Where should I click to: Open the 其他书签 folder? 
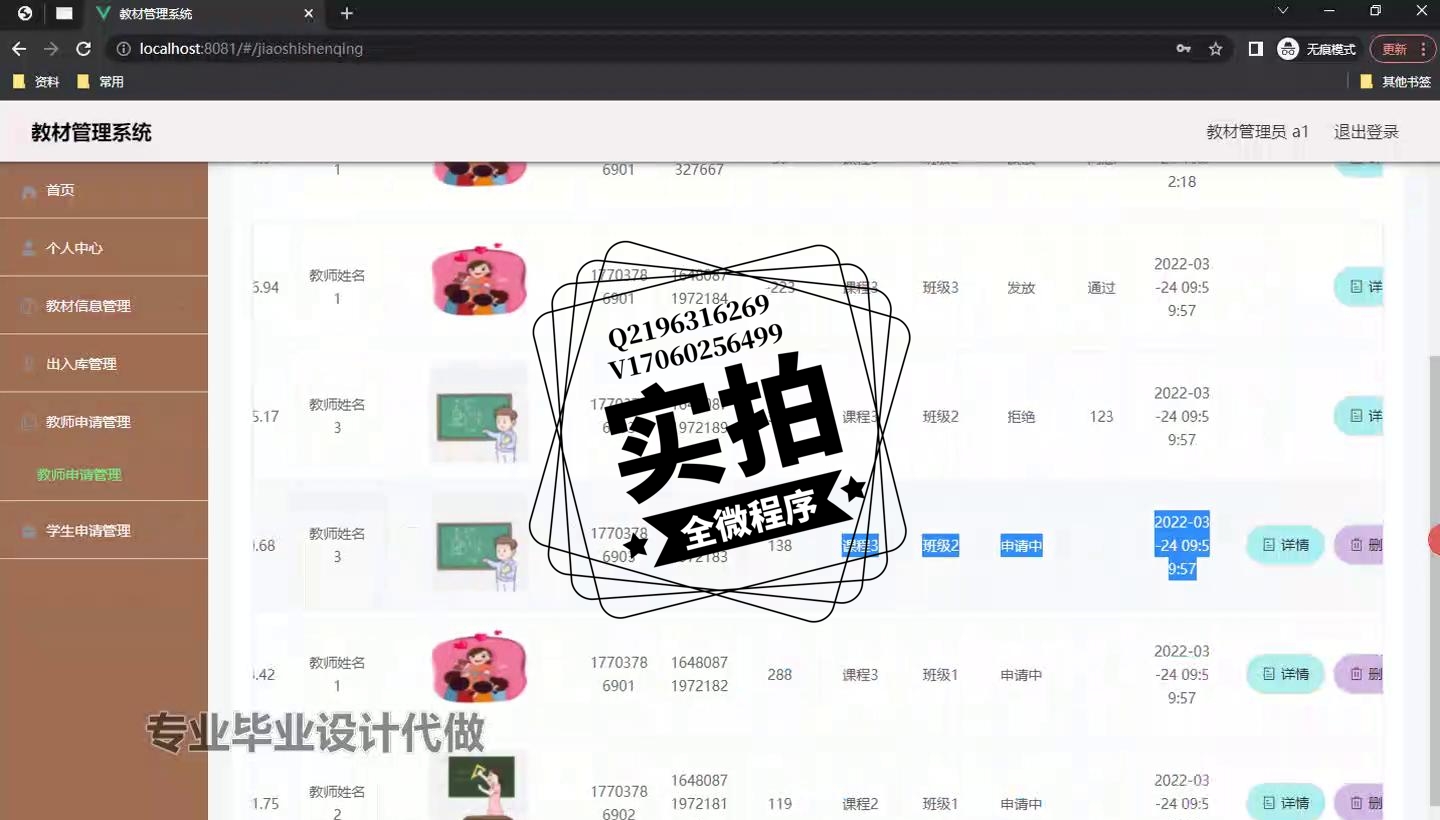[x=1396, y=82]
